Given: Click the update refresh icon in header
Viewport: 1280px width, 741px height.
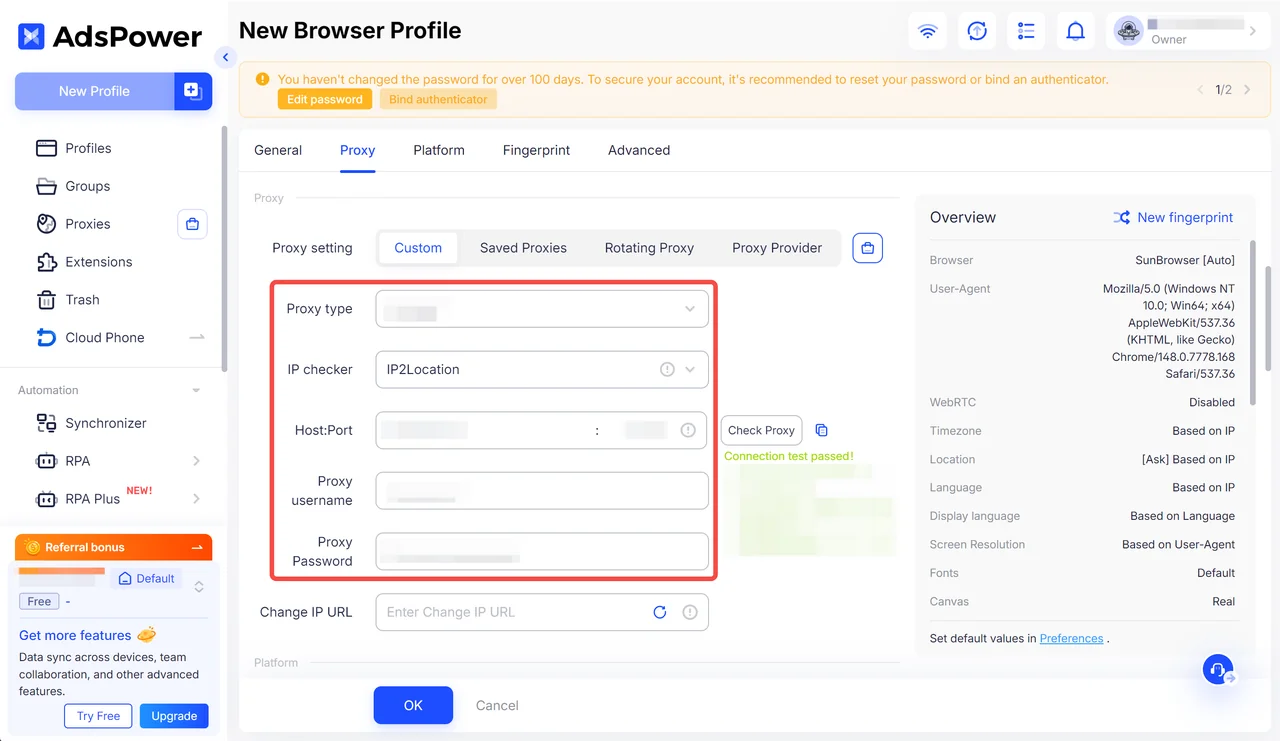Looking at the screenshot, I should coord(977,31).
